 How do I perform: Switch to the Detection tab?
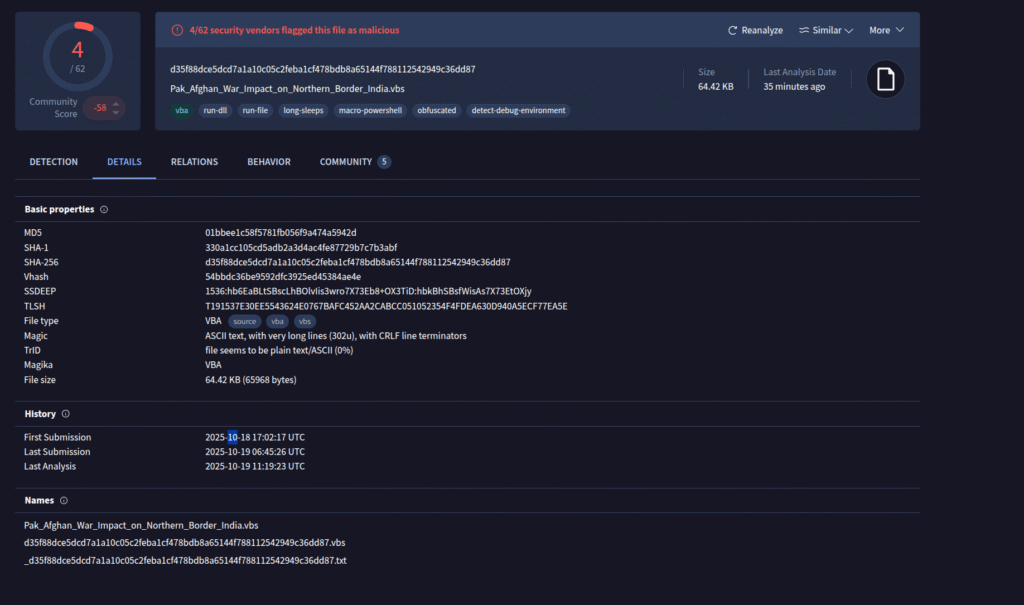[x=53, y=162]
